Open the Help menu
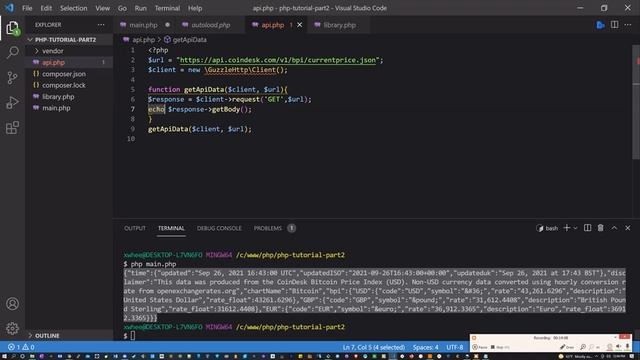The image size is (640, 360). pos(195,8)
